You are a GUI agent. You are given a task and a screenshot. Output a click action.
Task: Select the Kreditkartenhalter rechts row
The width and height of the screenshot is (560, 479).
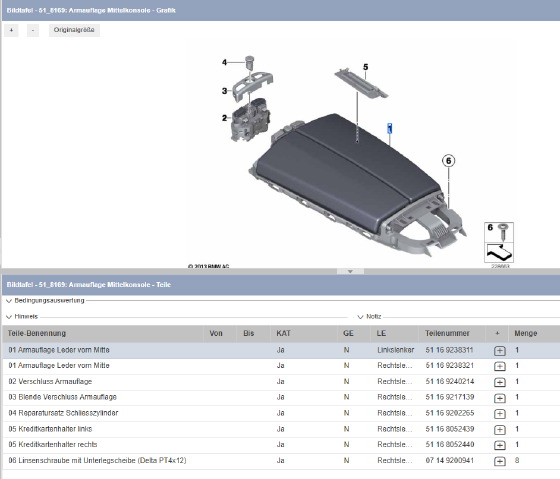pyautogui.click(x=280, y=445)
